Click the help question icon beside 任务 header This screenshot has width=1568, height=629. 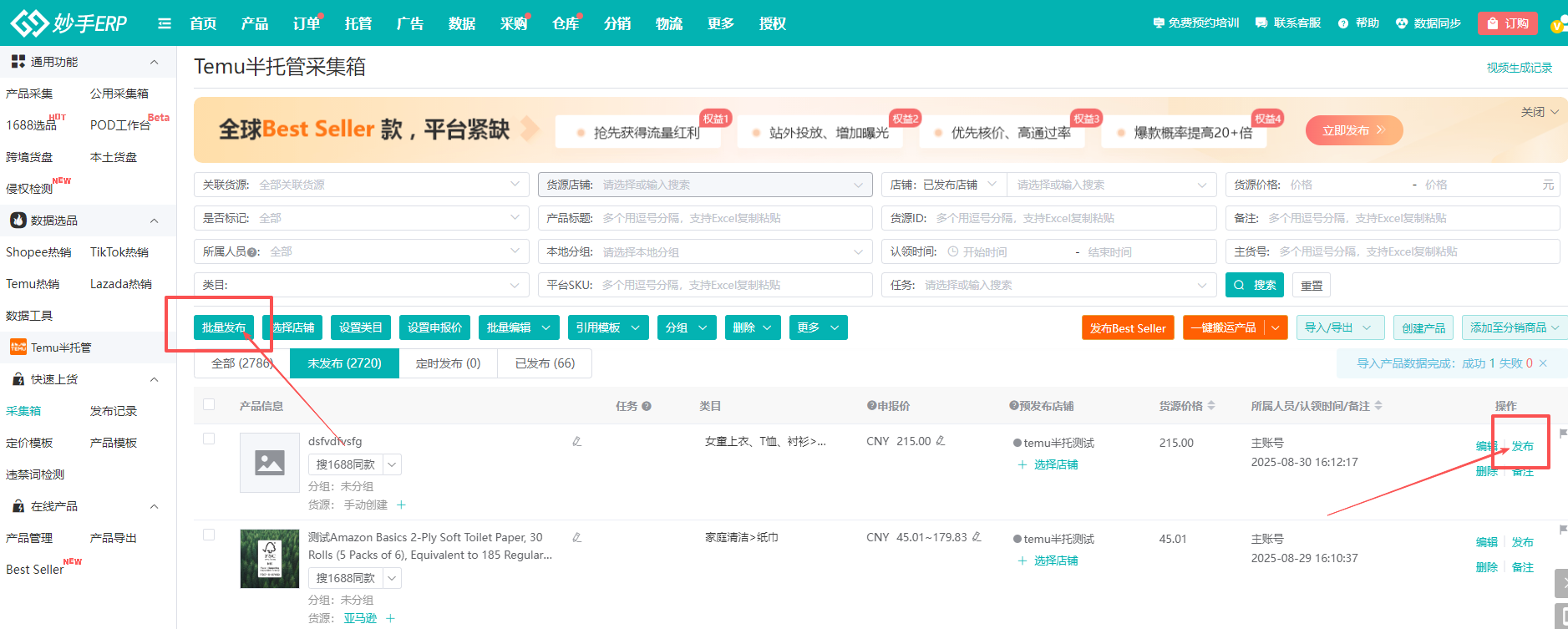[647, 406]
